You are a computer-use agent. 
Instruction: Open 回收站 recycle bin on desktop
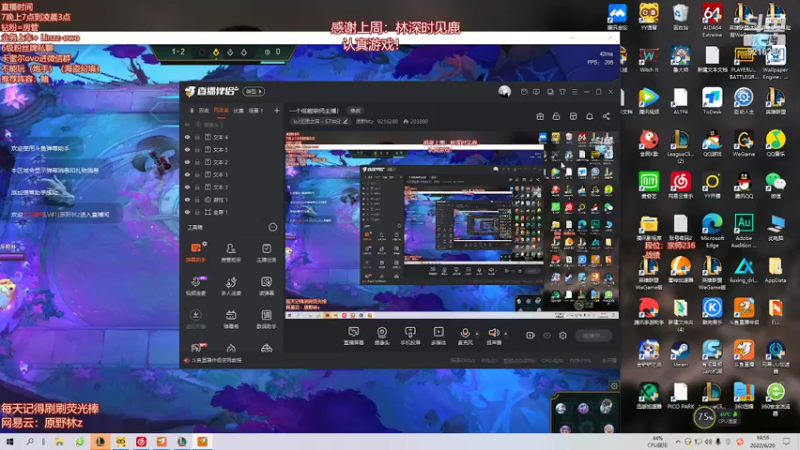(680, 16)
